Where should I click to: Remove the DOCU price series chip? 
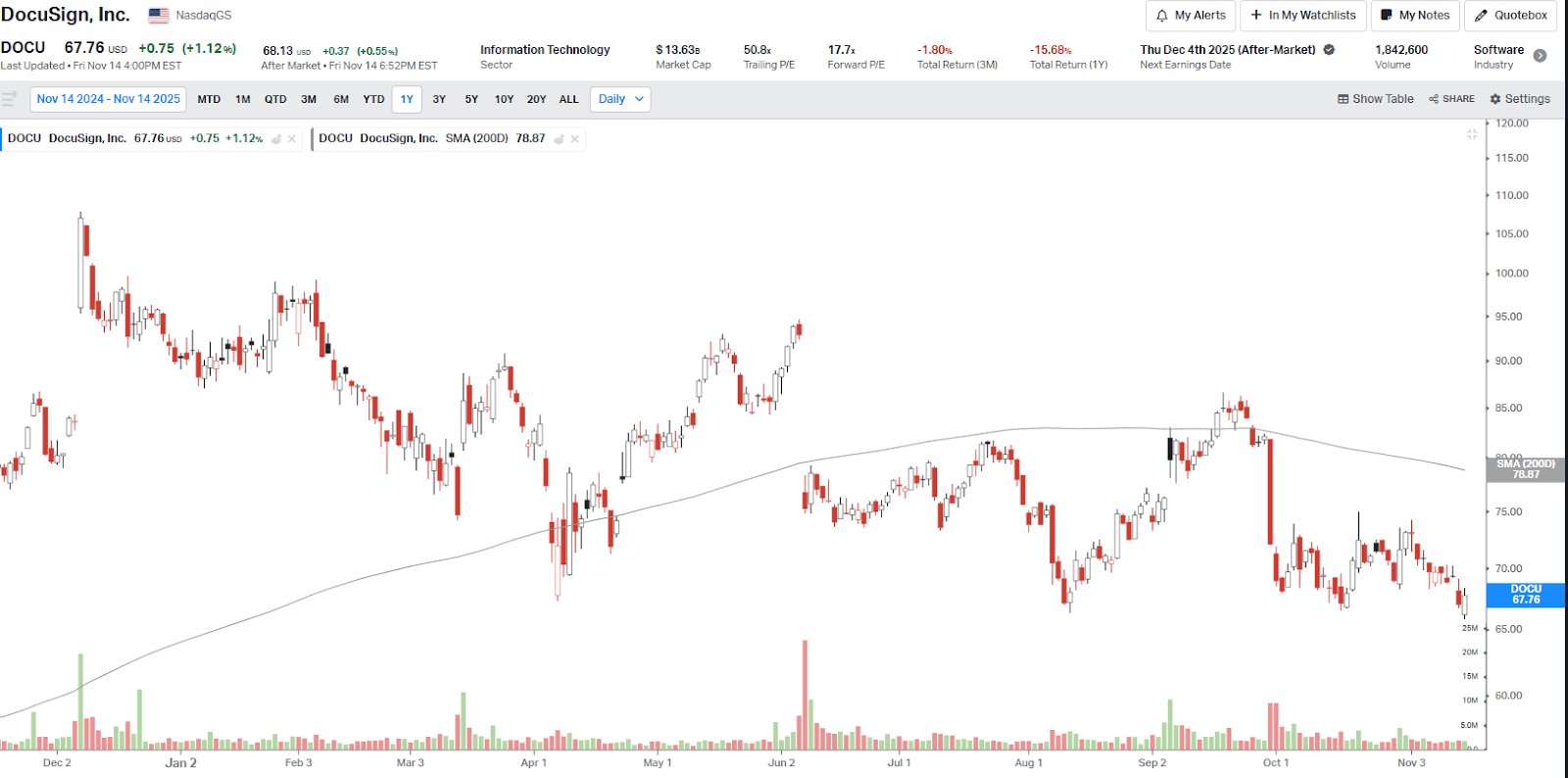click(292, 139)
